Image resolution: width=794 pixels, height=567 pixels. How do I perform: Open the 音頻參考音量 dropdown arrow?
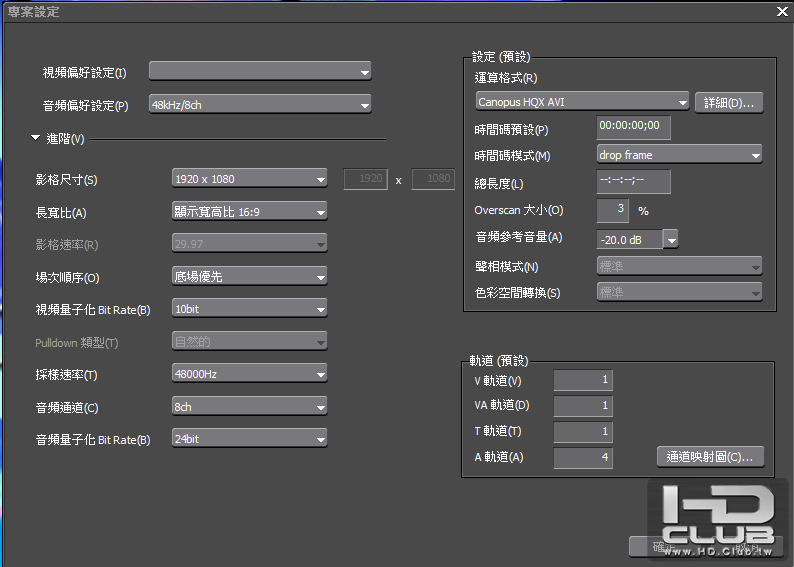pos(671,239)
